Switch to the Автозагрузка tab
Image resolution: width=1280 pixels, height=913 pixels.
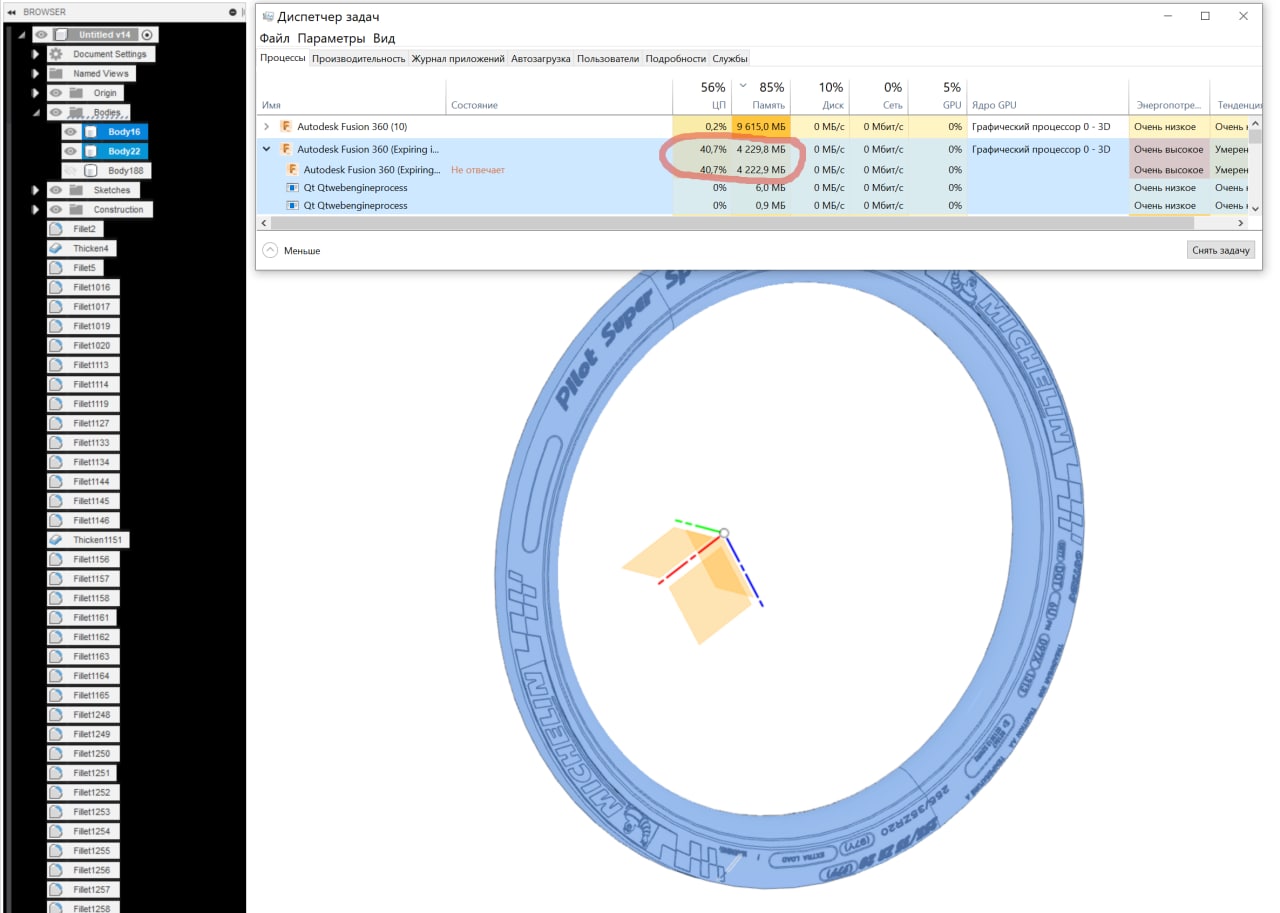point(540,59)
